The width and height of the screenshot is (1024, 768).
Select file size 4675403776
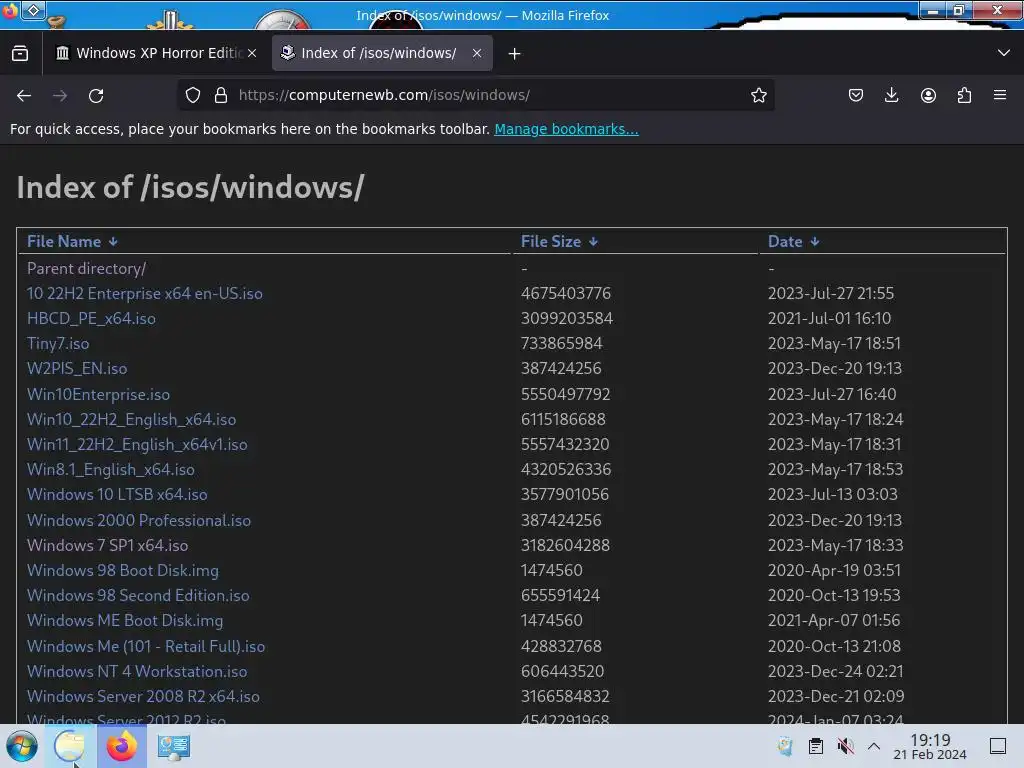pyautogui.click(x=566, y=293)
